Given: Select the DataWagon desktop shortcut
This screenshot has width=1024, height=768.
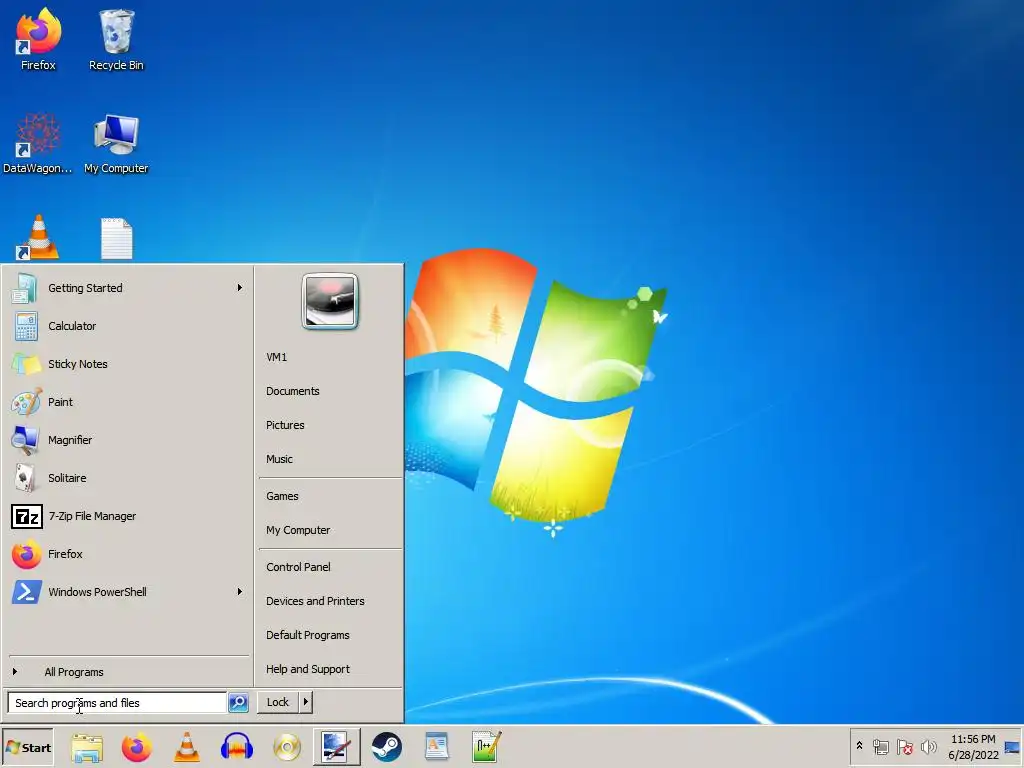Looking at the screenshot, I should (38, 144).
